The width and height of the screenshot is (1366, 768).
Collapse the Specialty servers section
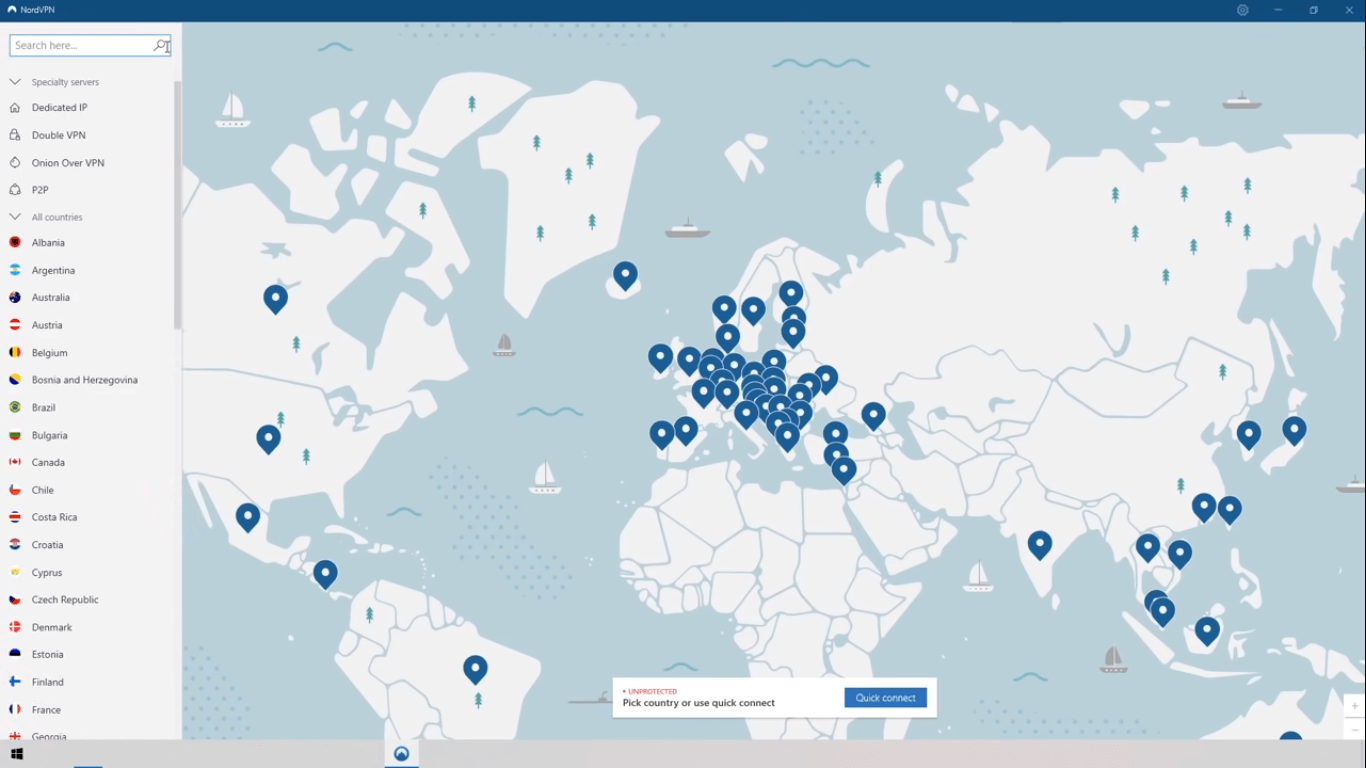pyautogui.click(x=15, y=82)
